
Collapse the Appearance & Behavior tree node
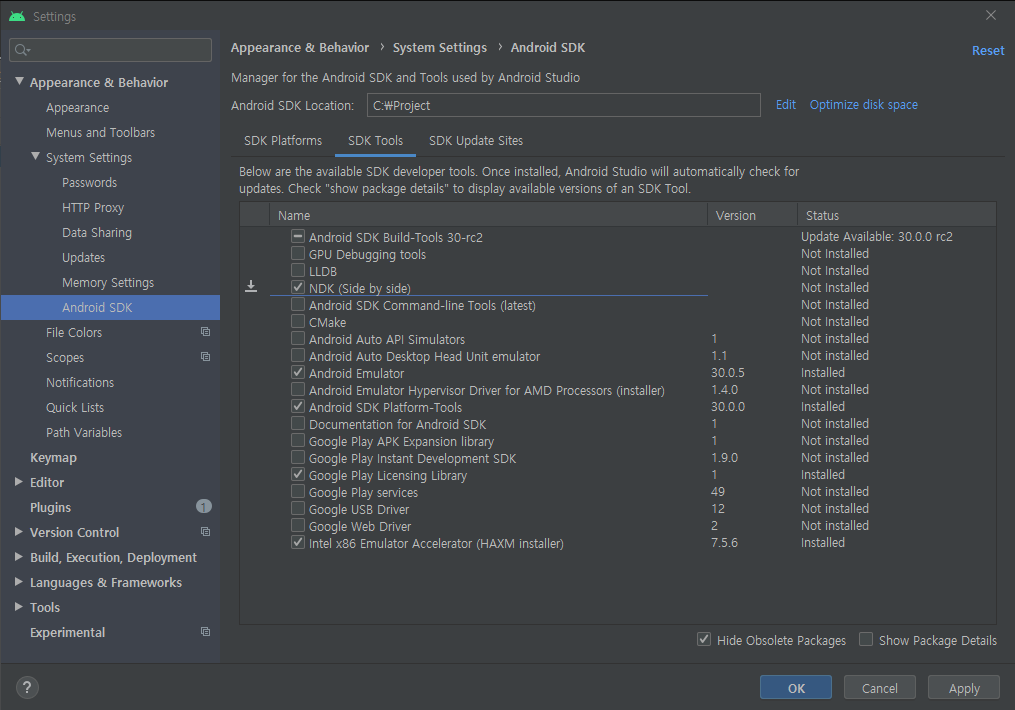[x=19, y=82]
